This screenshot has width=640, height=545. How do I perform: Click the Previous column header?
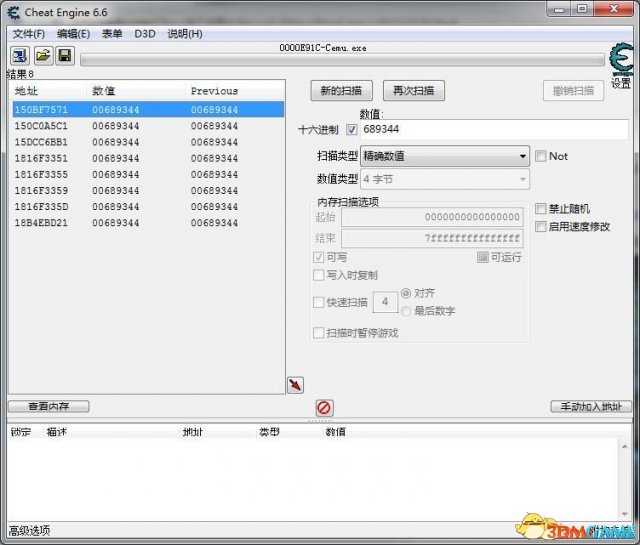[235, 91]
